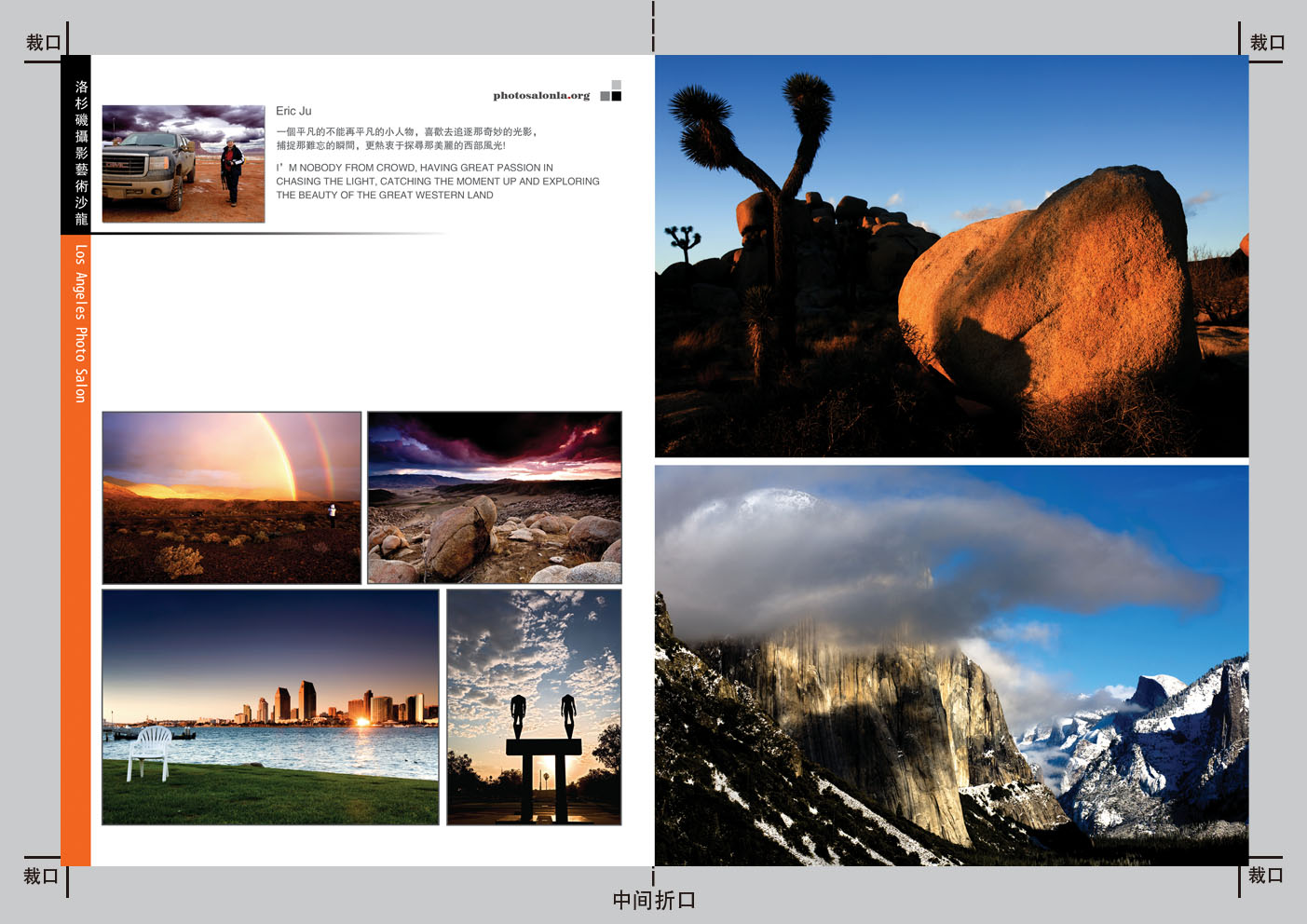Click the photosalonla.org website link
Viewport: 1307px width, 924px height.
coord(541,95)
